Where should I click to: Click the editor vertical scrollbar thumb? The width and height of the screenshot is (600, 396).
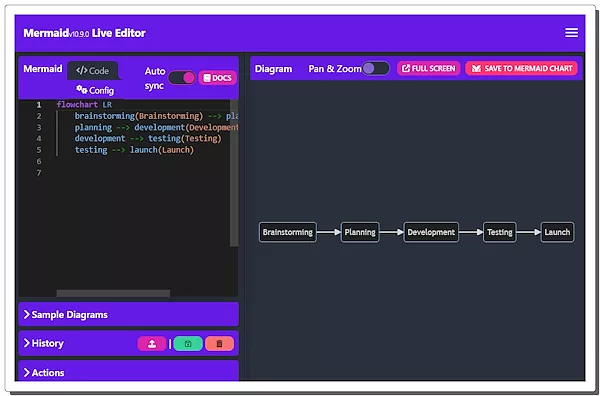(234, 173)
